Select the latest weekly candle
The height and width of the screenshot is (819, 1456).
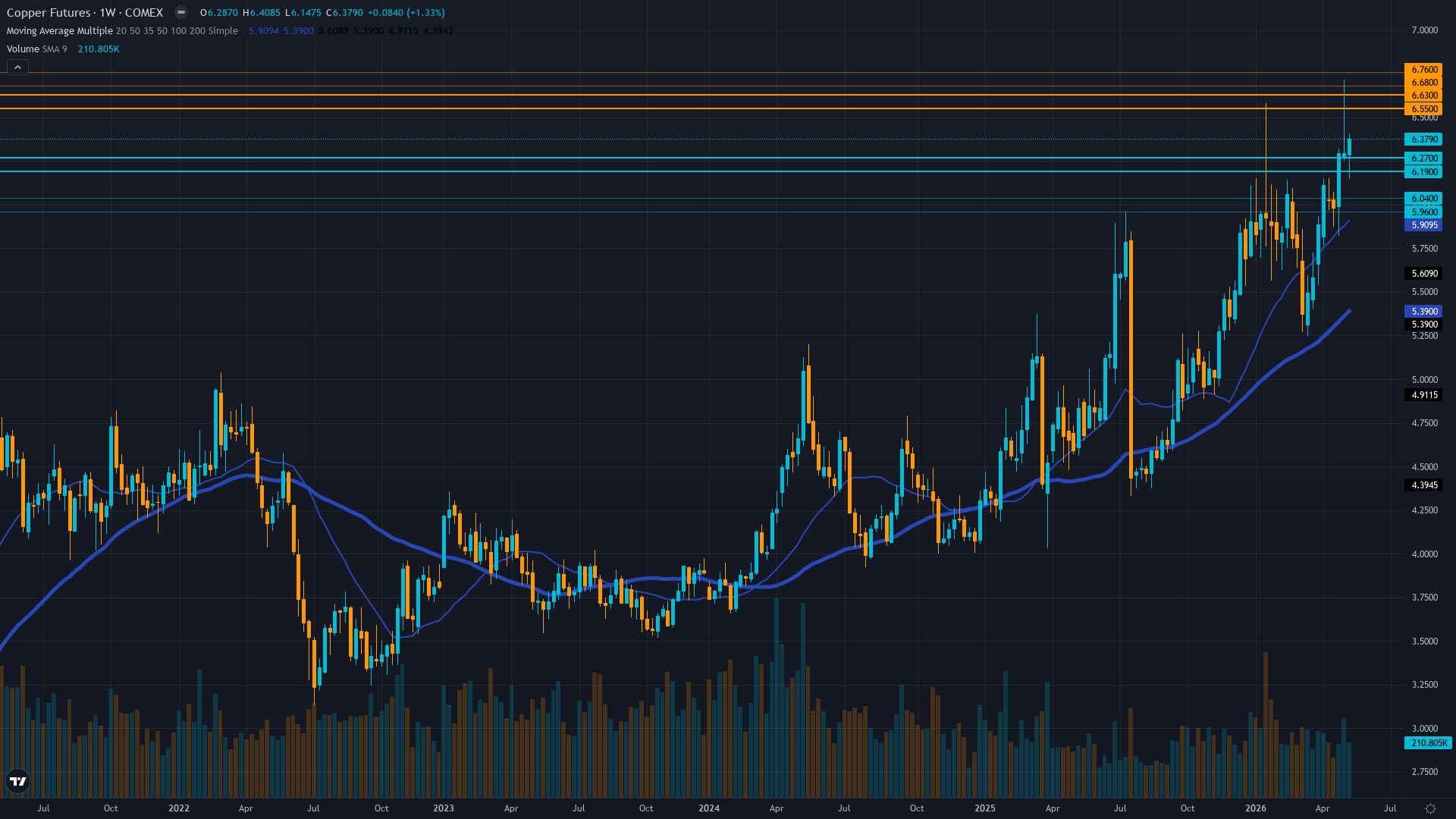pyautogui.click(x=1349, y=148)
